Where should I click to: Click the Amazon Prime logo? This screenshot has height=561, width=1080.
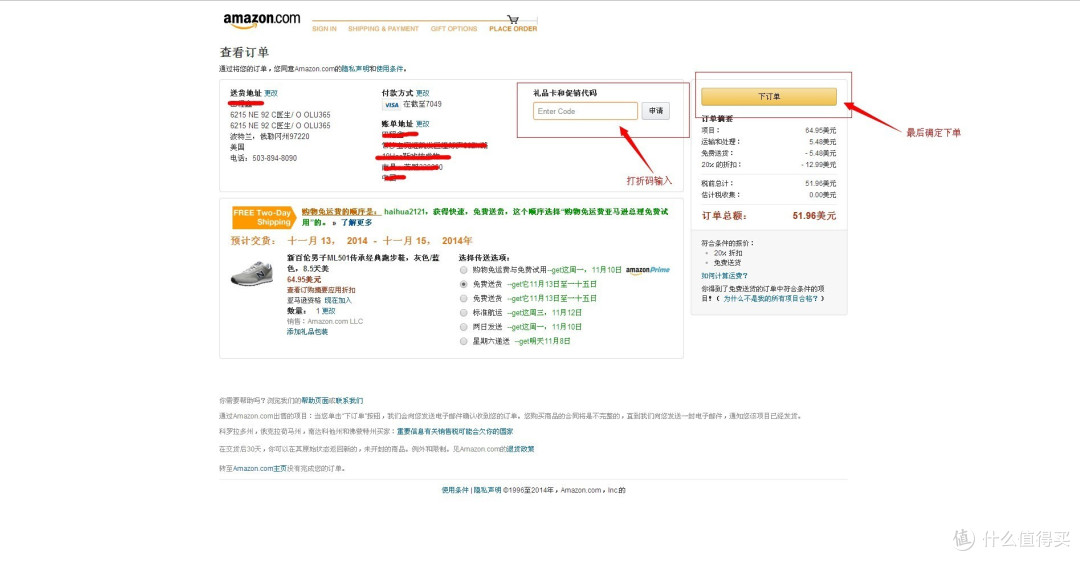click(647, 270)
